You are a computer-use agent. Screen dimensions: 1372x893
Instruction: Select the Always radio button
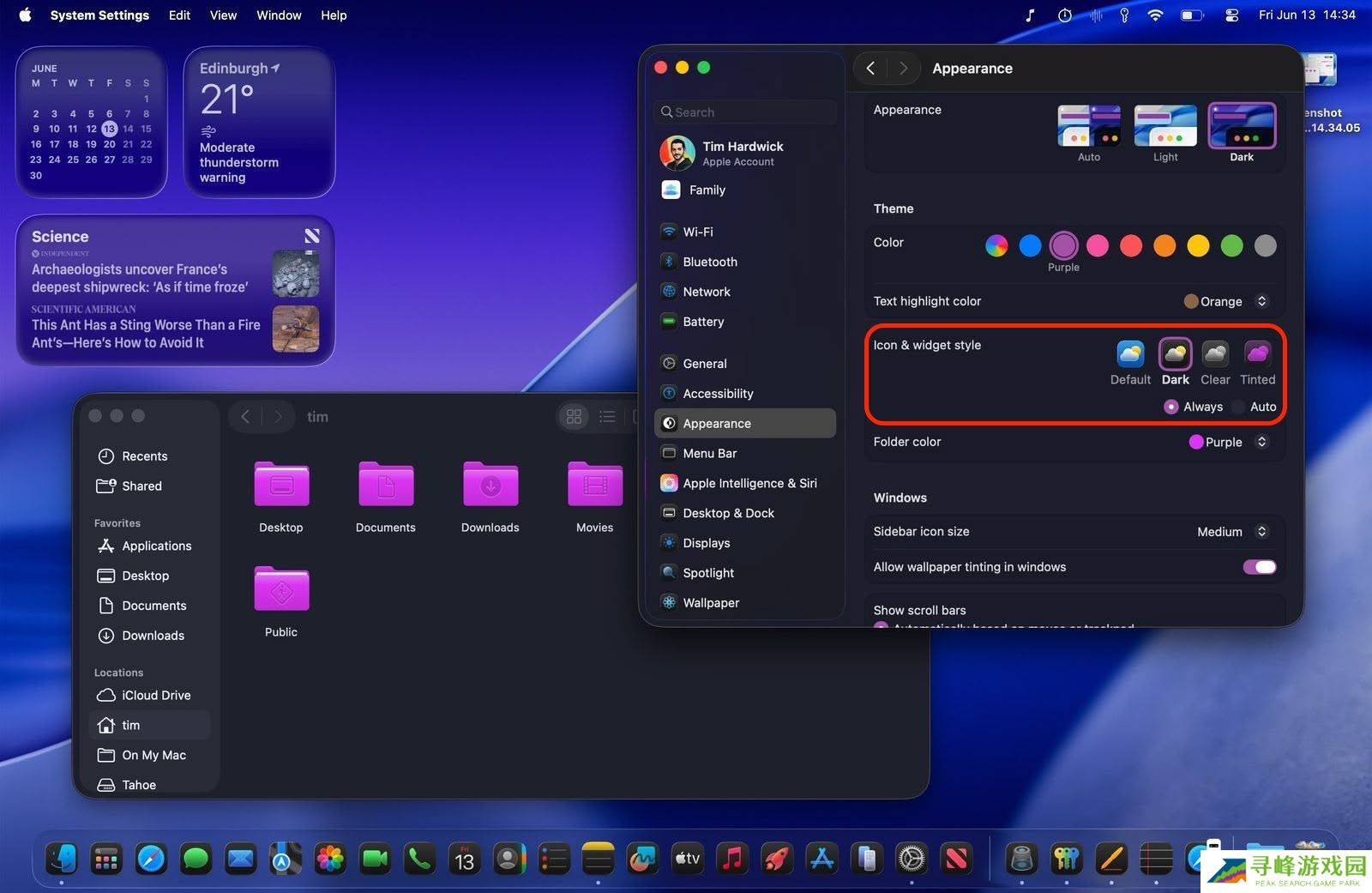coord(1170,407)
